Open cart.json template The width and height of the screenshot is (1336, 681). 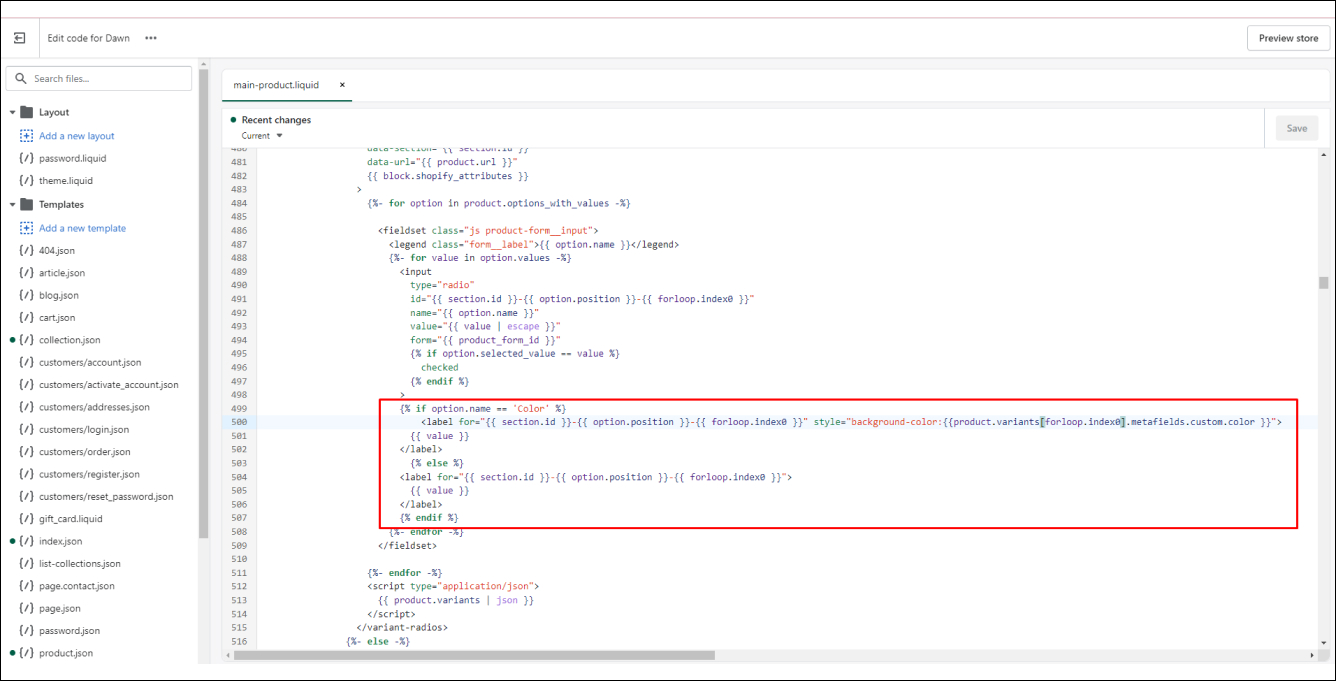pos(57,318)
